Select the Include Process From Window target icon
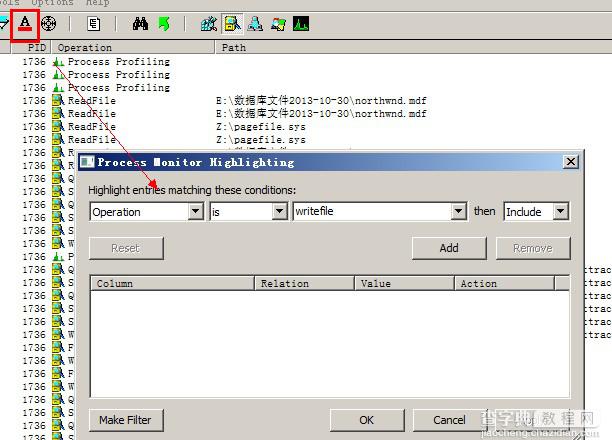Screen dimensions: 612x440 [48, 24]
